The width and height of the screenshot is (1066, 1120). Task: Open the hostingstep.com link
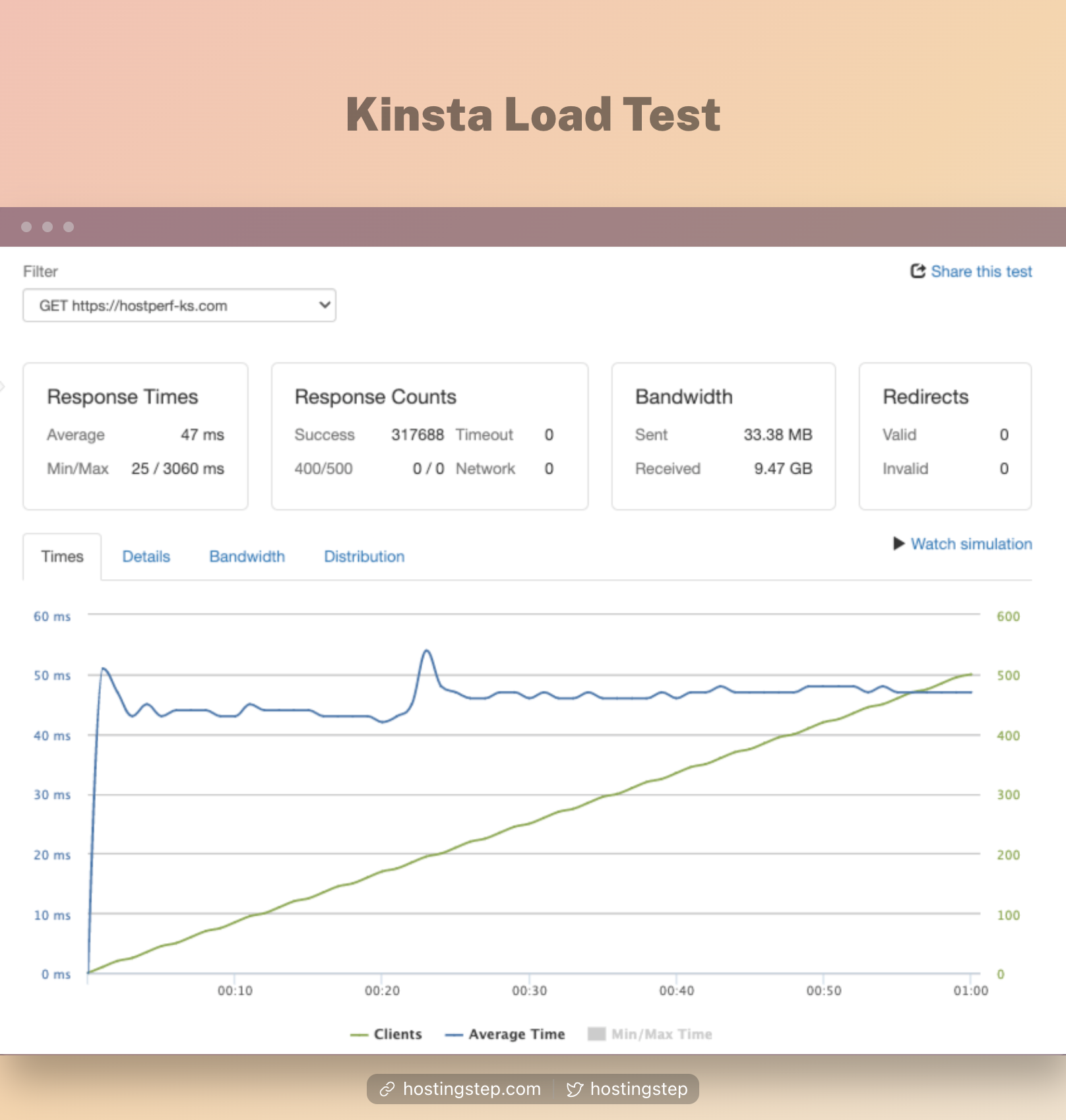tap(472, 1089)
